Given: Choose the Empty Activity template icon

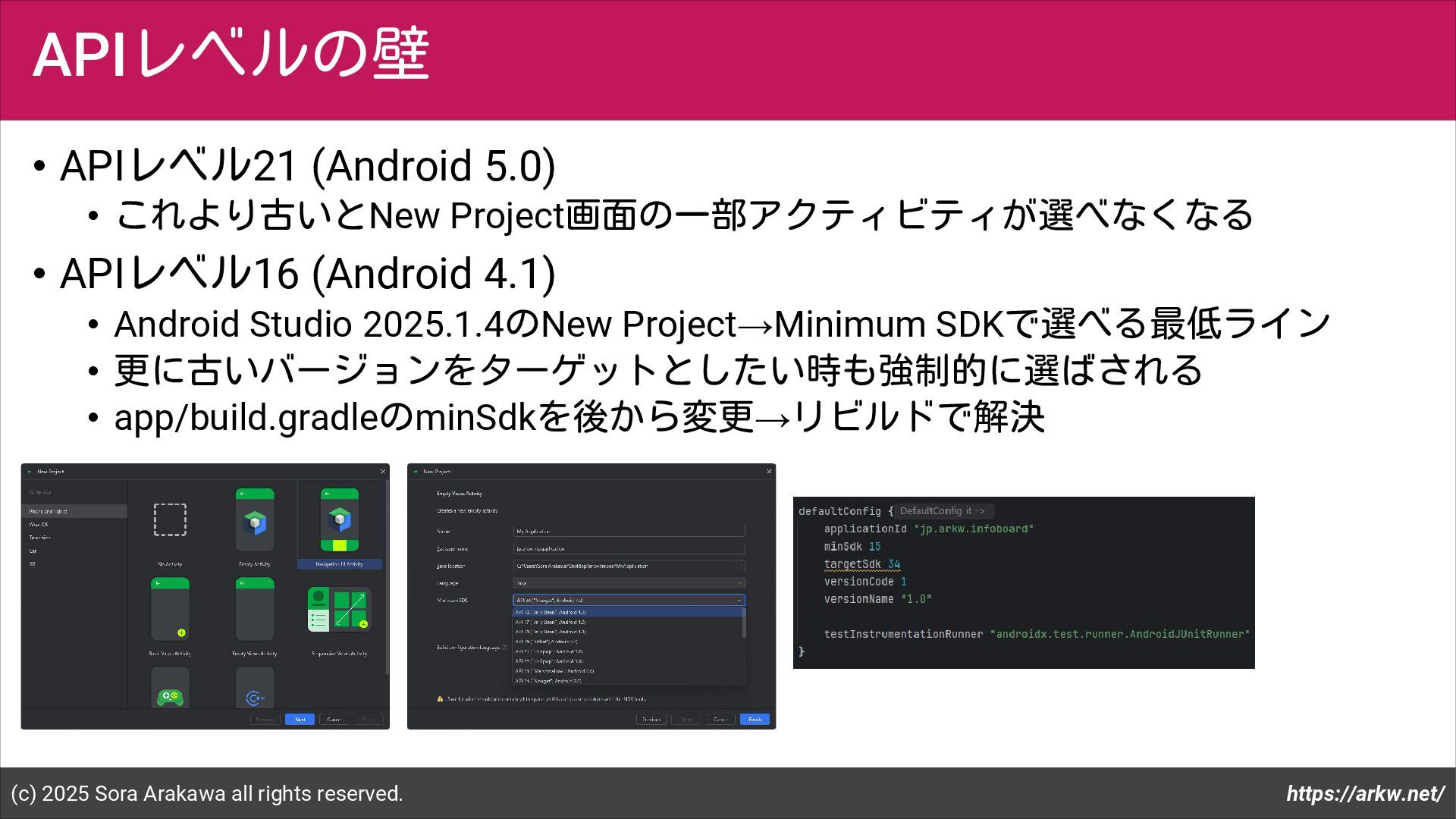Looking at the screenshot, I should 255,520.
